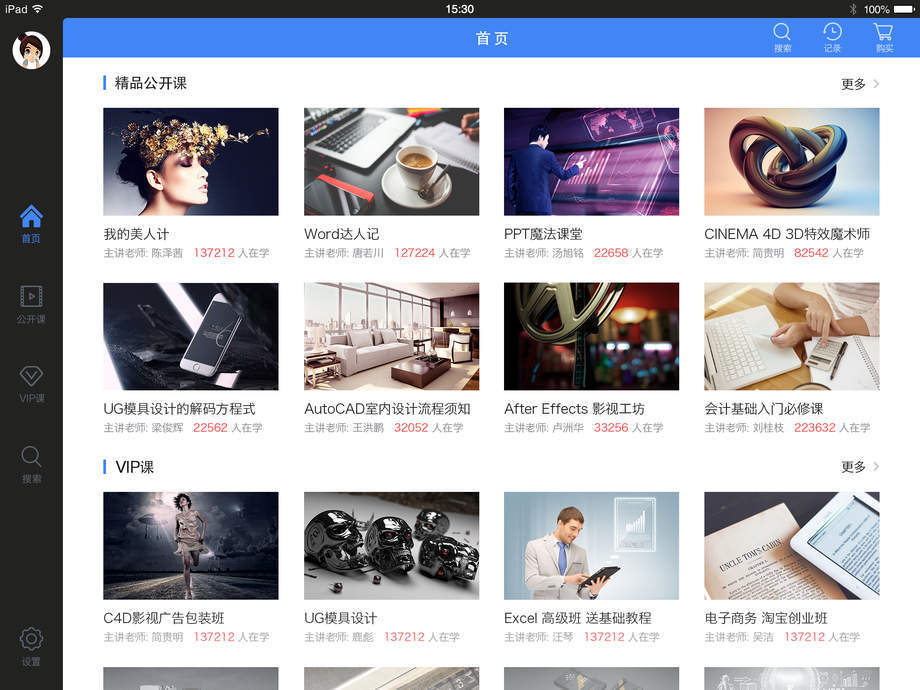This screenshot has width=920, height=690.
Task: Open the CINEMA 4D knot course thumbnail
Action: (x=792, y=161)
